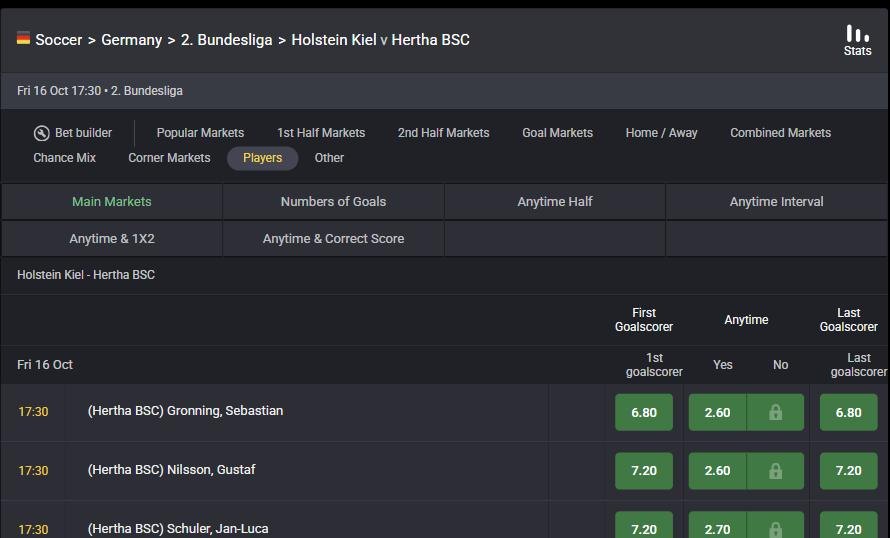This screenshot has width=890, height=538.
Task: Bet Gronning last goalscorer at 6.80
Action: coord(849,413)
